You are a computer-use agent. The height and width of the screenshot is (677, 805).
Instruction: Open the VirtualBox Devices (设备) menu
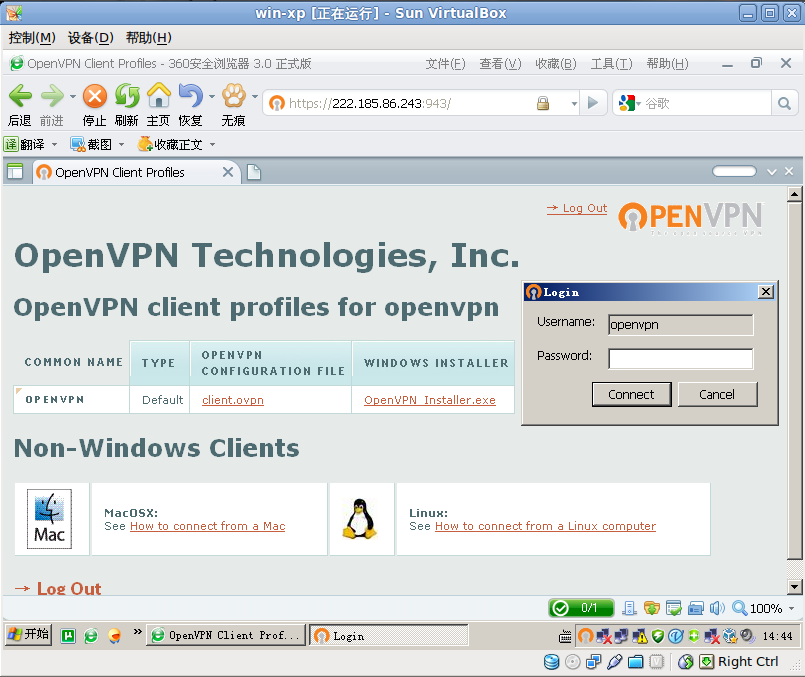click(90, 37)
